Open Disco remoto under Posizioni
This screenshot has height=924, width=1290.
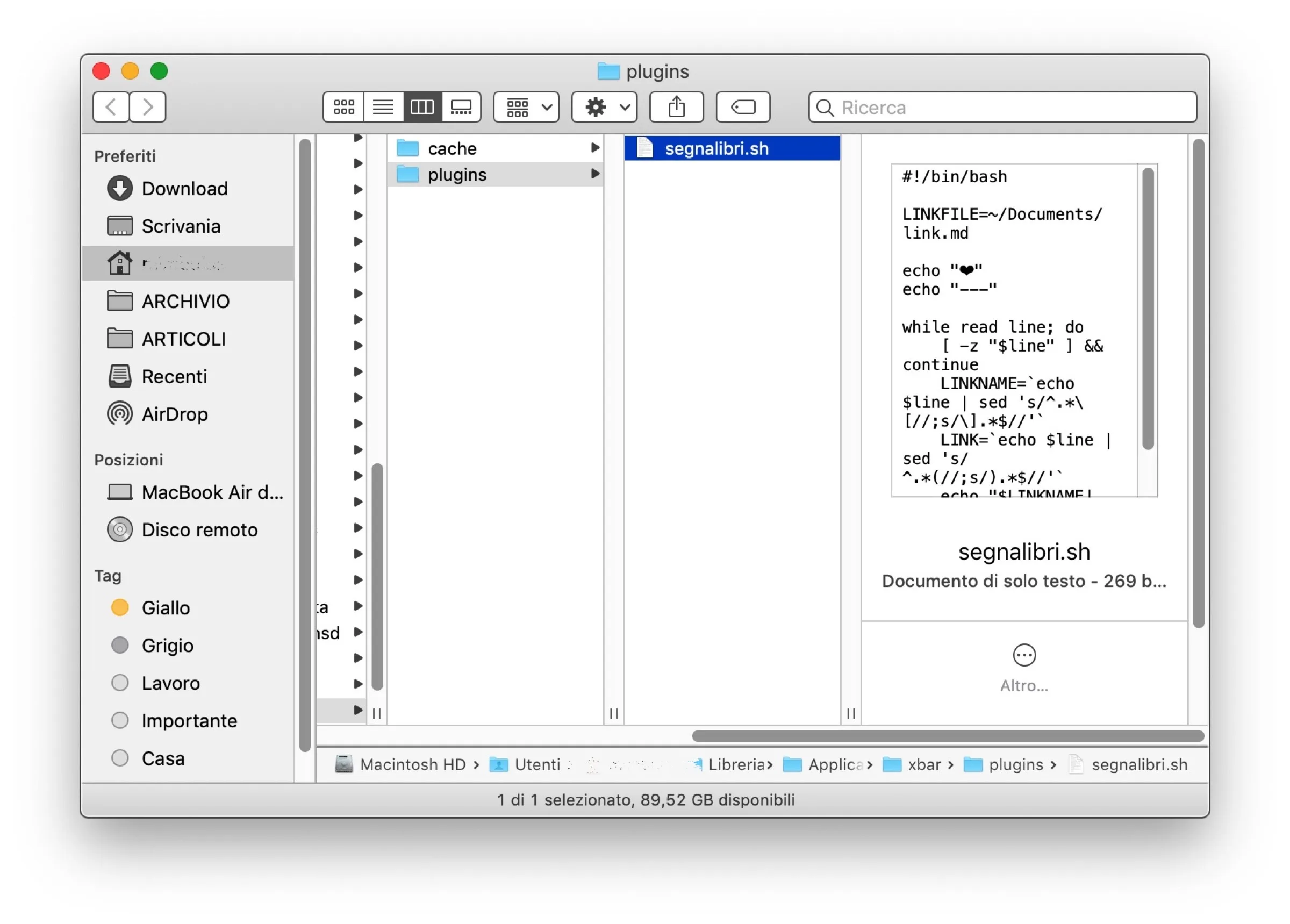(x=199, y=529)
